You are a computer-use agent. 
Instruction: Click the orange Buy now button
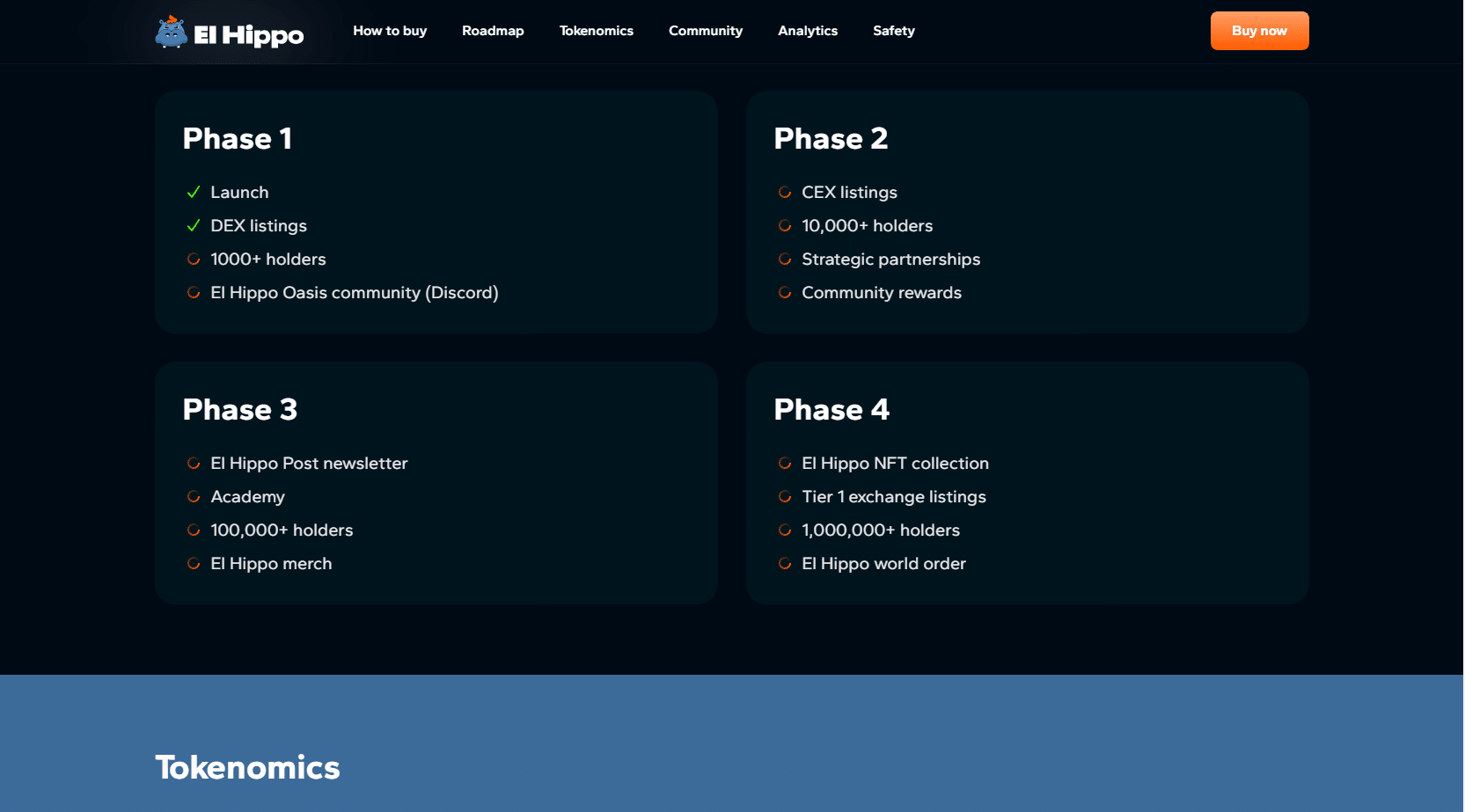(x=1259, y=31)
